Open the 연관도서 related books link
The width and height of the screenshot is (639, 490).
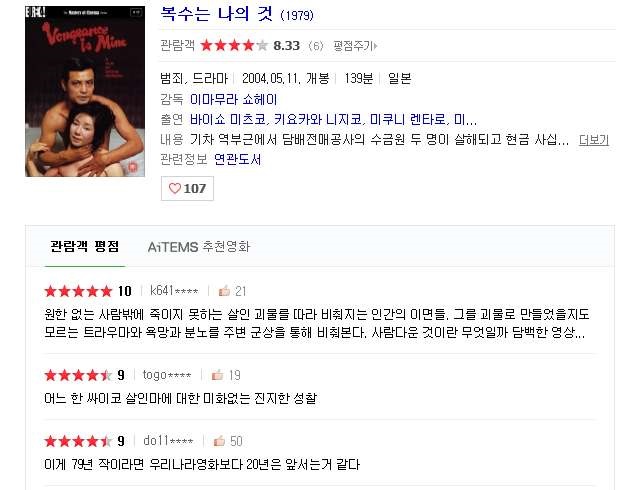[x=238, y=159]
